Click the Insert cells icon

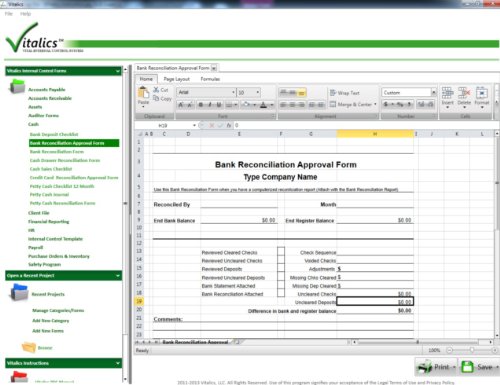(447, 93)
